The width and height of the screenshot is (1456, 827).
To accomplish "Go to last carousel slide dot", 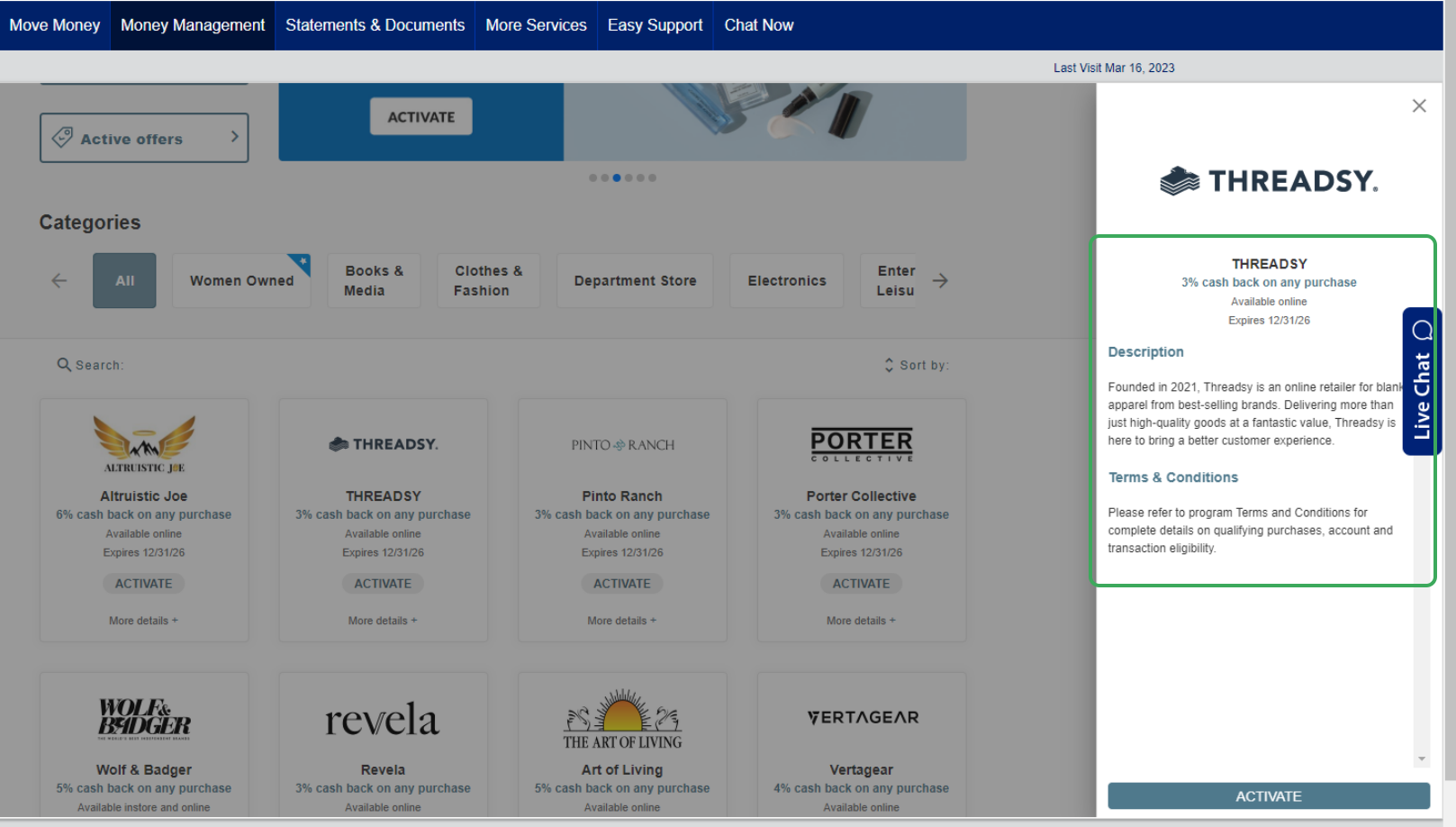I will coord(652,177).
